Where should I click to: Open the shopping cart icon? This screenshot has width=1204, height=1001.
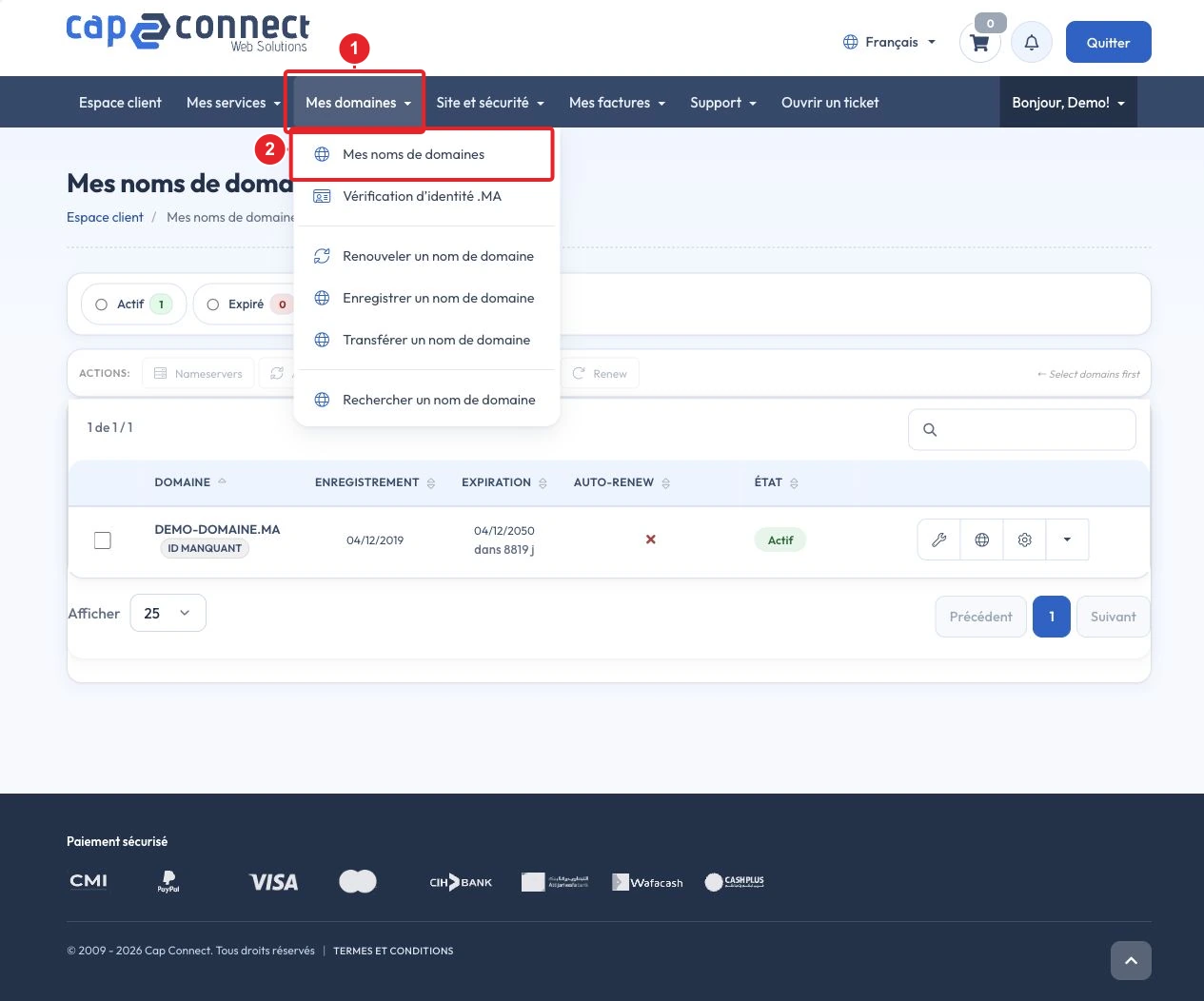click(x=979, y=43)
